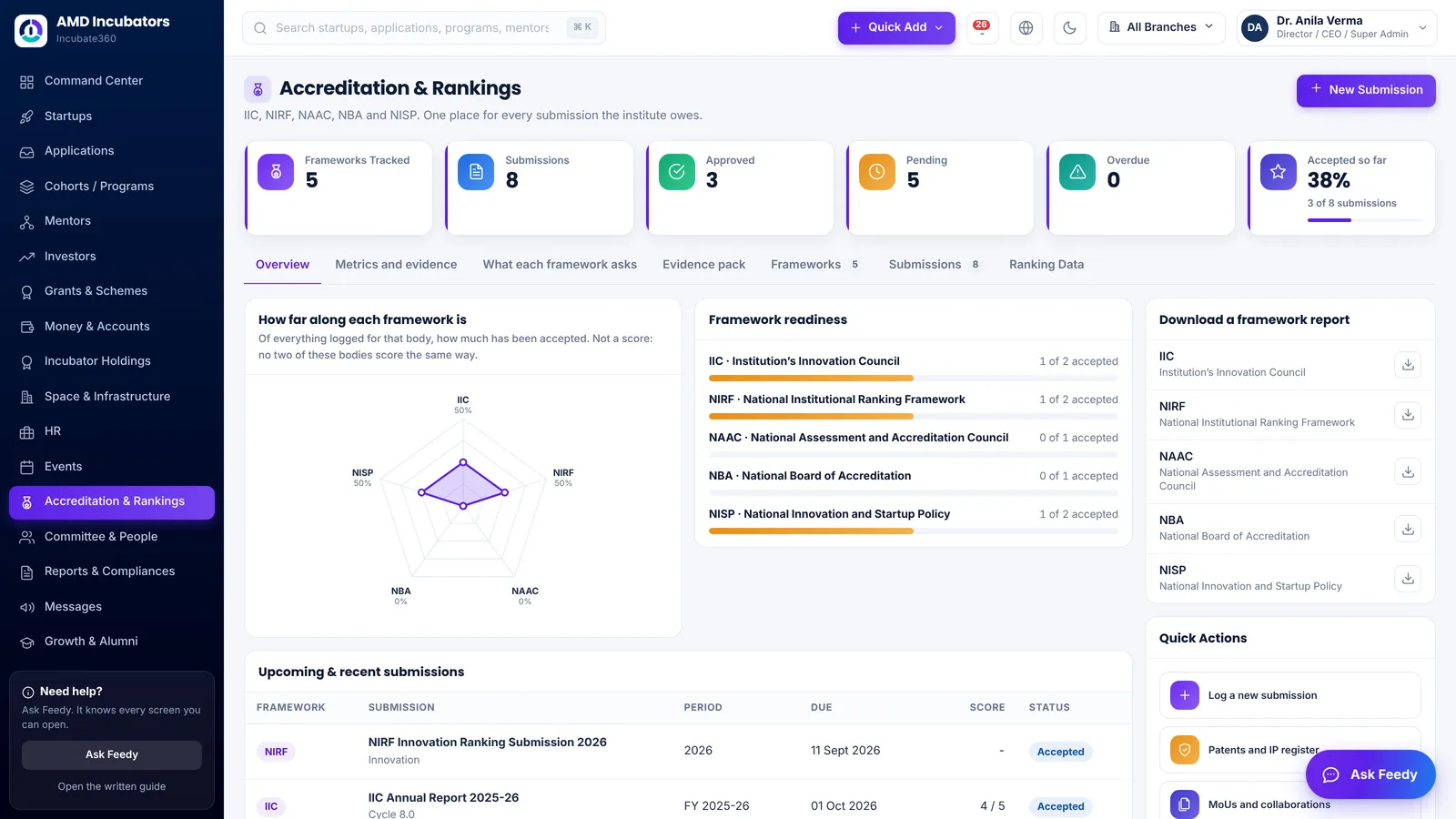Open Money & Accounts
Image resolution: width=1456 pixels, height=819 pixels.
click(112, 327)
